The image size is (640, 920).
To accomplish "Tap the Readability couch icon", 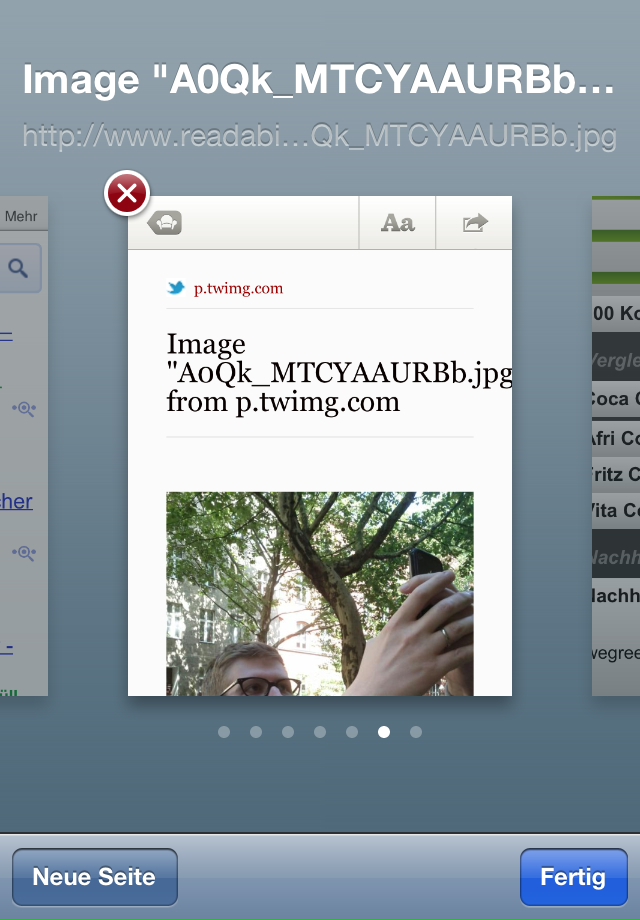I will coord(165,223).
